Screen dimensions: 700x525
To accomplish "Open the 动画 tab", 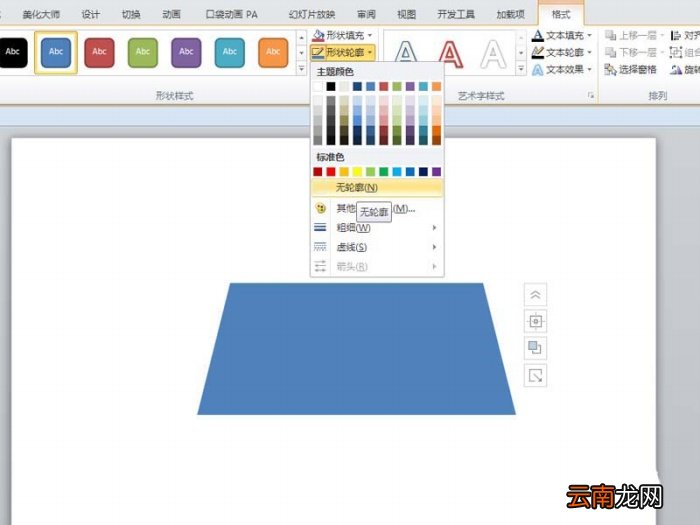I will (x=171, y=14).
